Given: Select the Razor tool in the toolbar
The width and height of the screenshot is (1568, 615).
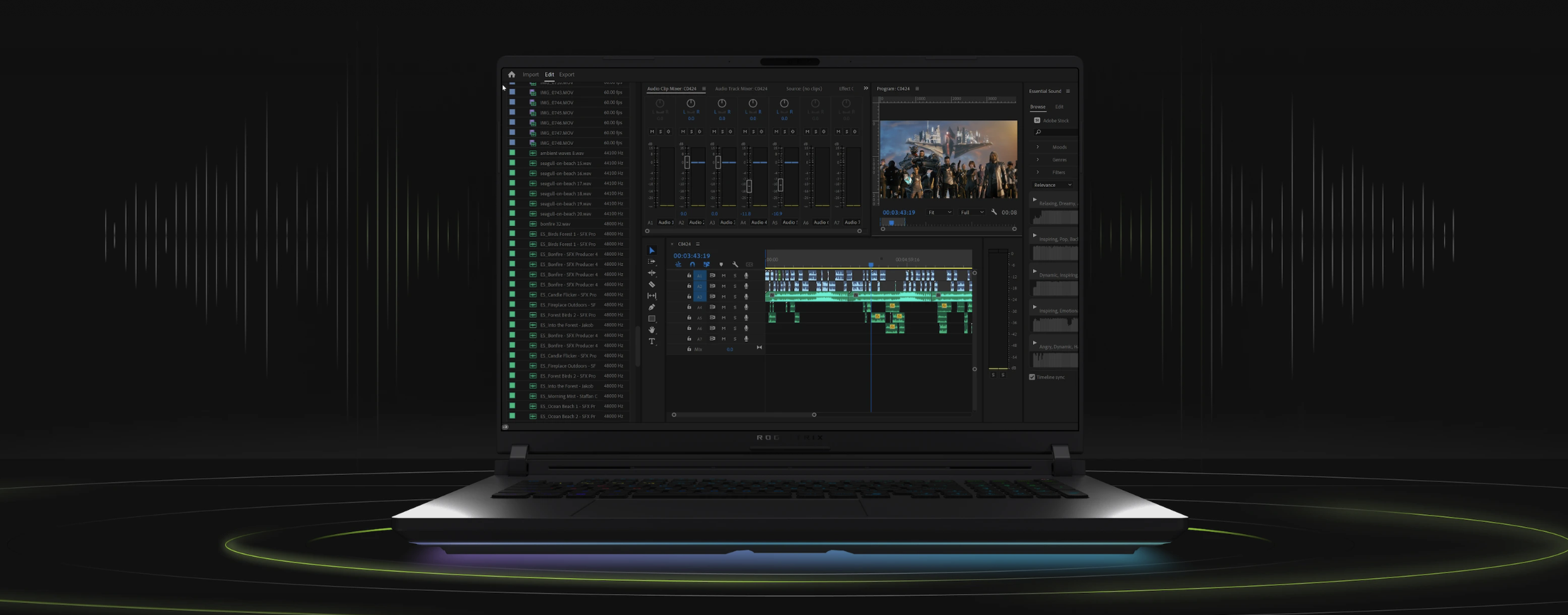Looking at the screenshot, I should click(652, 284).
